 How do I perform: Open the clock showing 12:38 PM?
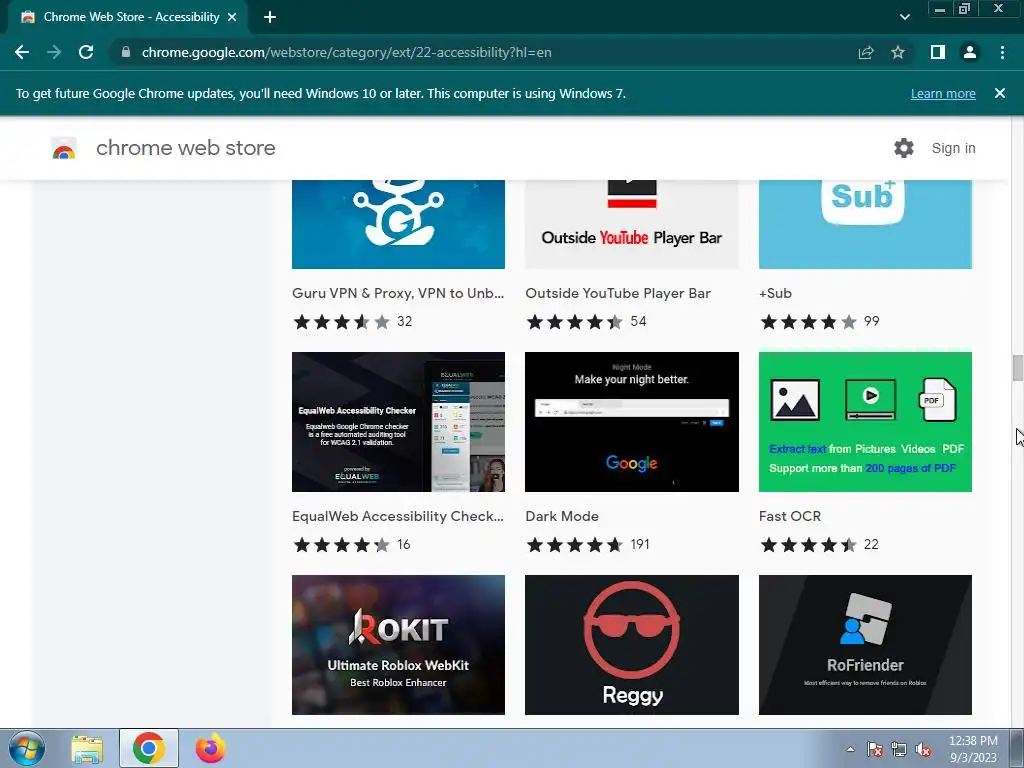[973, 749]
